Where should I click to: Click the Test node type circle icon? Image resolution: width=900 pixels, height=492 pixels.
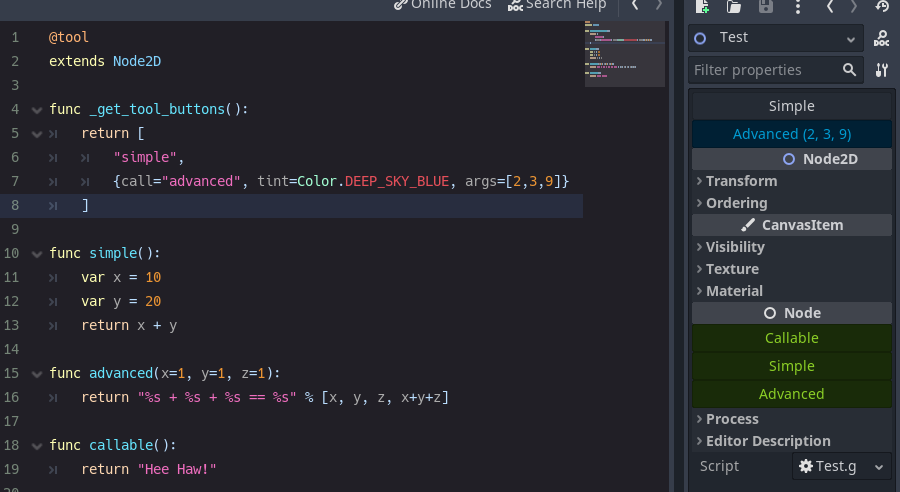click(x=700, y=38)
